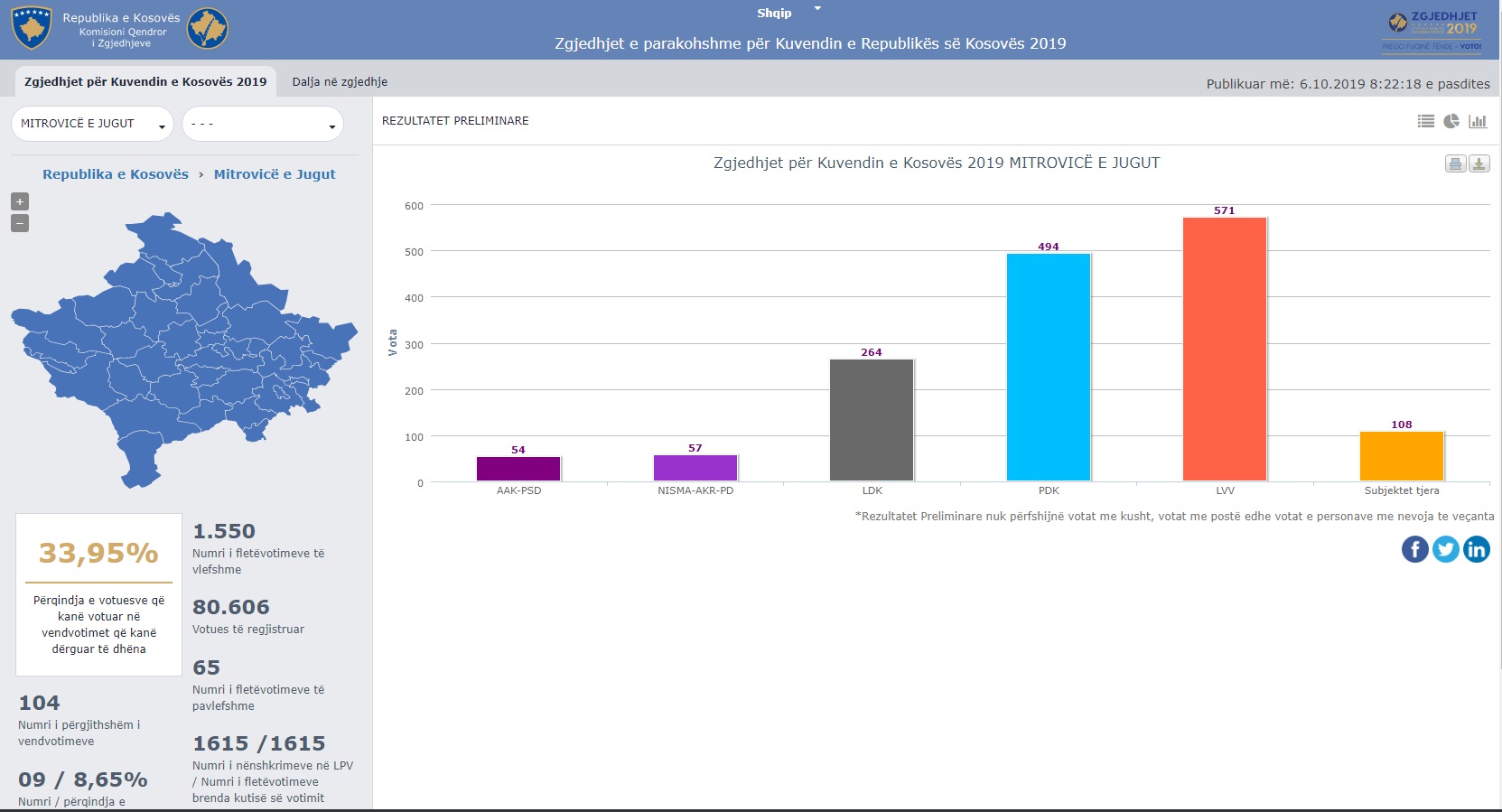Open the MITROVICË E JUGUT municipality dropdown

pyautogui.click(x=92, y=124)
